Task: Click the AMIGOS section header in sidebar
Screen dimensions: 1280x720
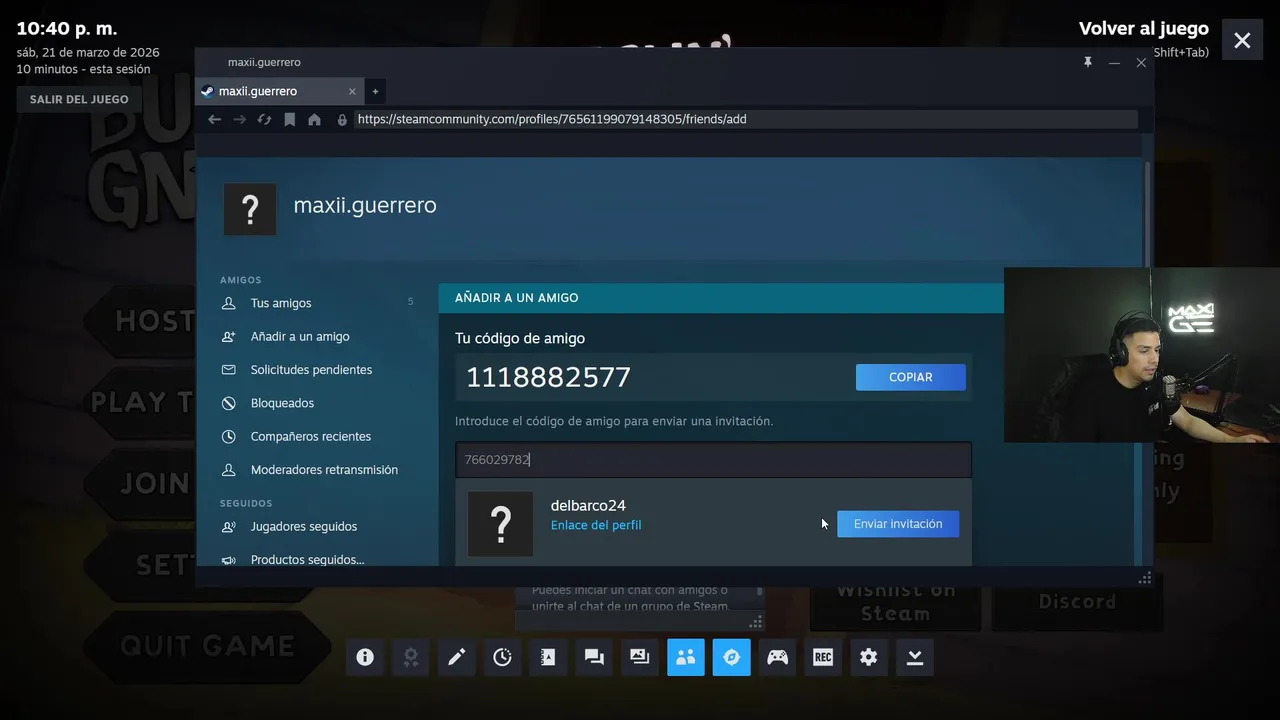Action: 241,280
